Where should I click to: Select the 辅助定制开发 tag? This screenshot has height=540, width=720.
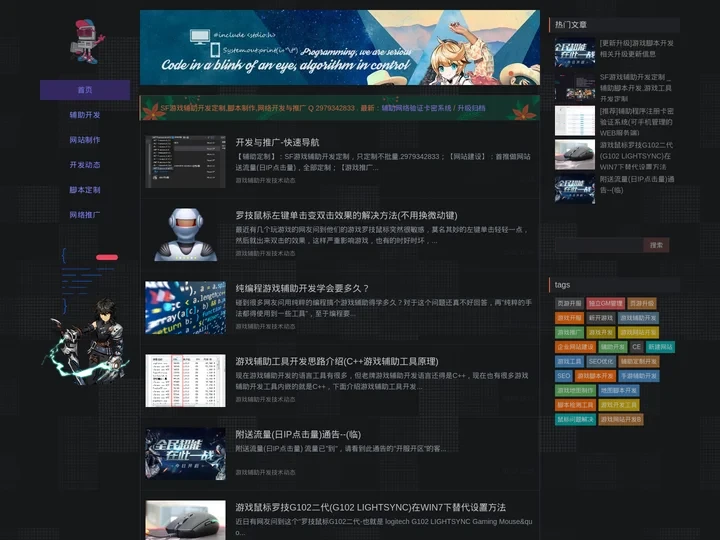point(639,361)
